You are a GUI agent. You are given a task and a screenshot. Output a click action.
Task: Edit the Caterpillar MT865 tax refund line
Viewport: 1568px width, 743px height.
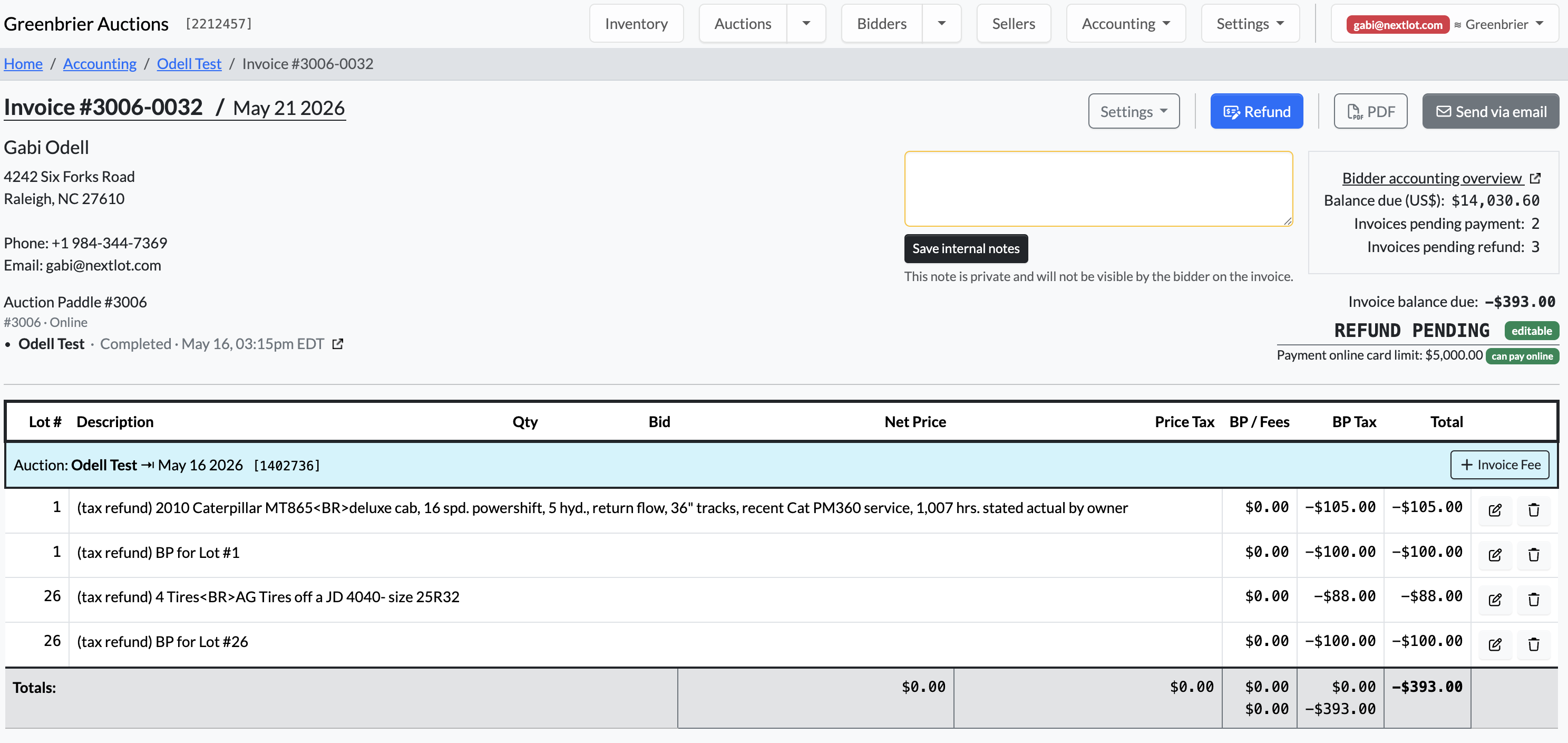1495,510
